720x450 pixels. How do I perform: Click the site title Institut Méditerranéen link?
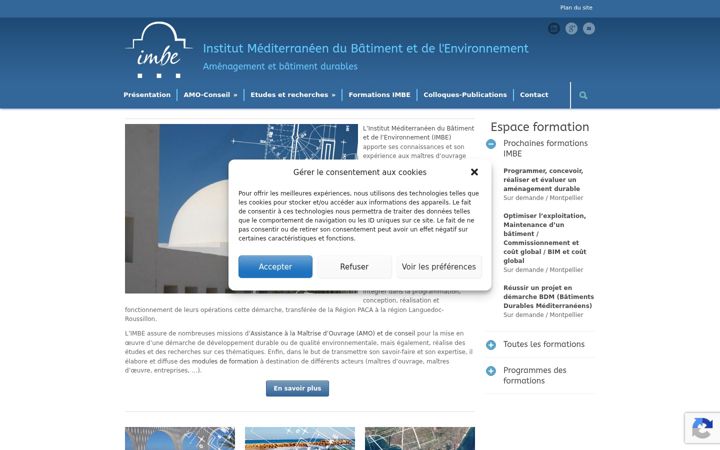click(x=366, y=48)
